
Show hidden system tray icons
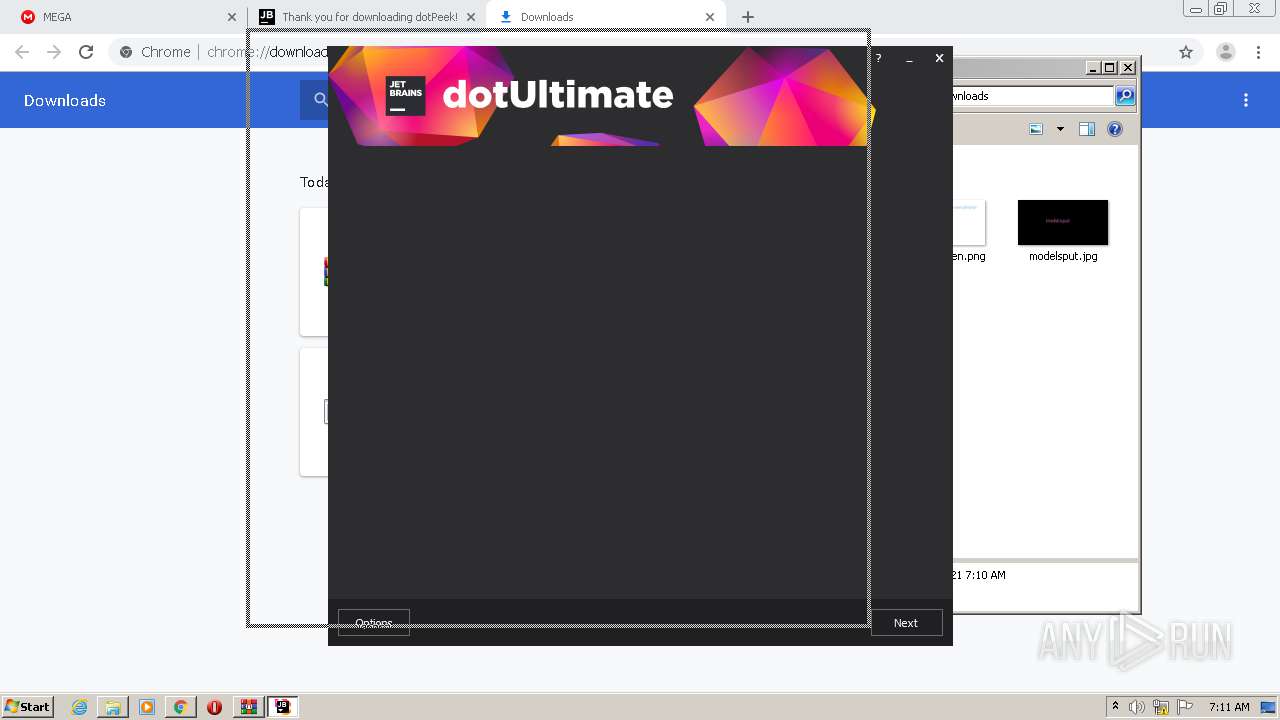[1115, 707]
